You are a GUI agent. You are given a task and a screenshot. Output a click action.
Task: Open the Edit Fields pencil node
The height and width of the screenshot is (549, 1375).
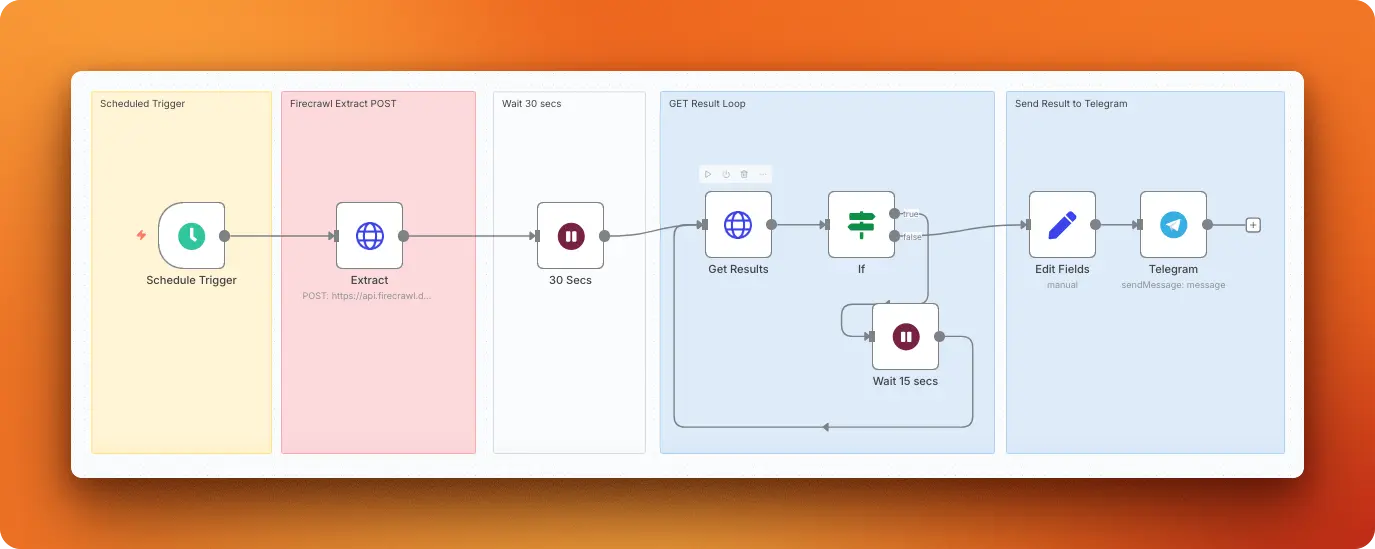point(1062,225)
